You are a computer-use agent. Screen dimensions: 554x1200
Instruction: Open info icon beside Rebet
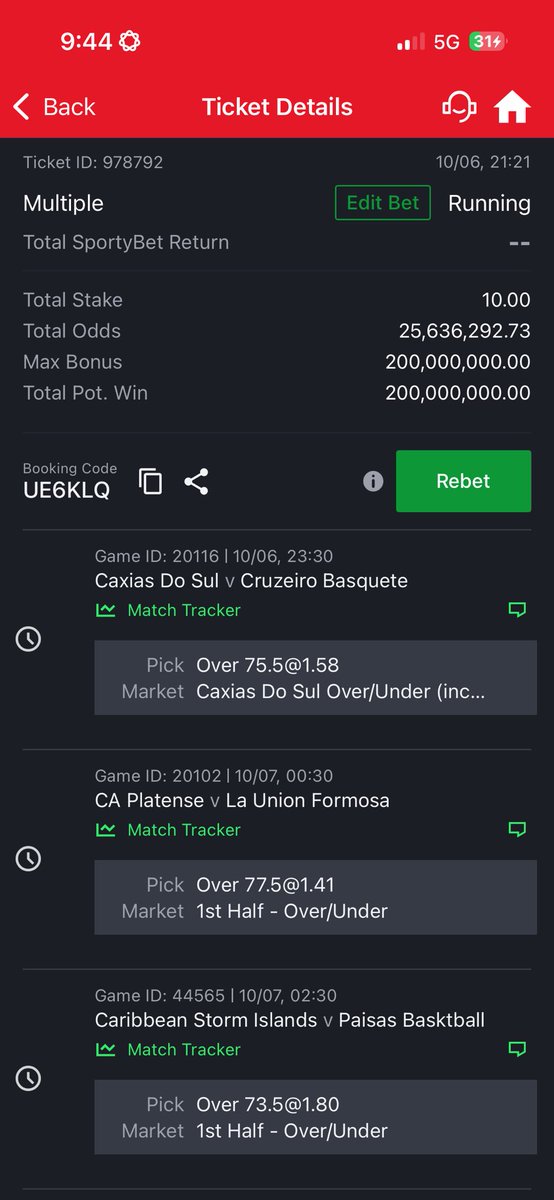click(373, 482)
